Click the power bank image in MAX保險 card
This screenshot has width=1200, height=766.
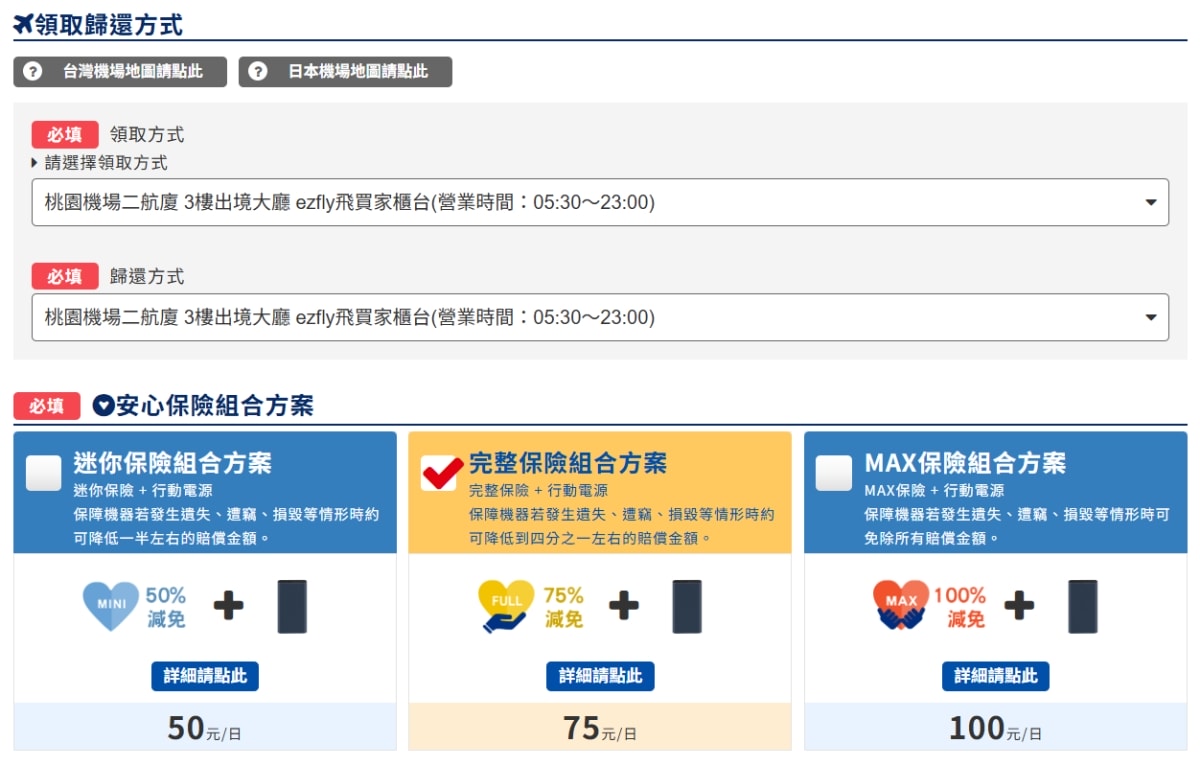click(x=1083, y=606)
